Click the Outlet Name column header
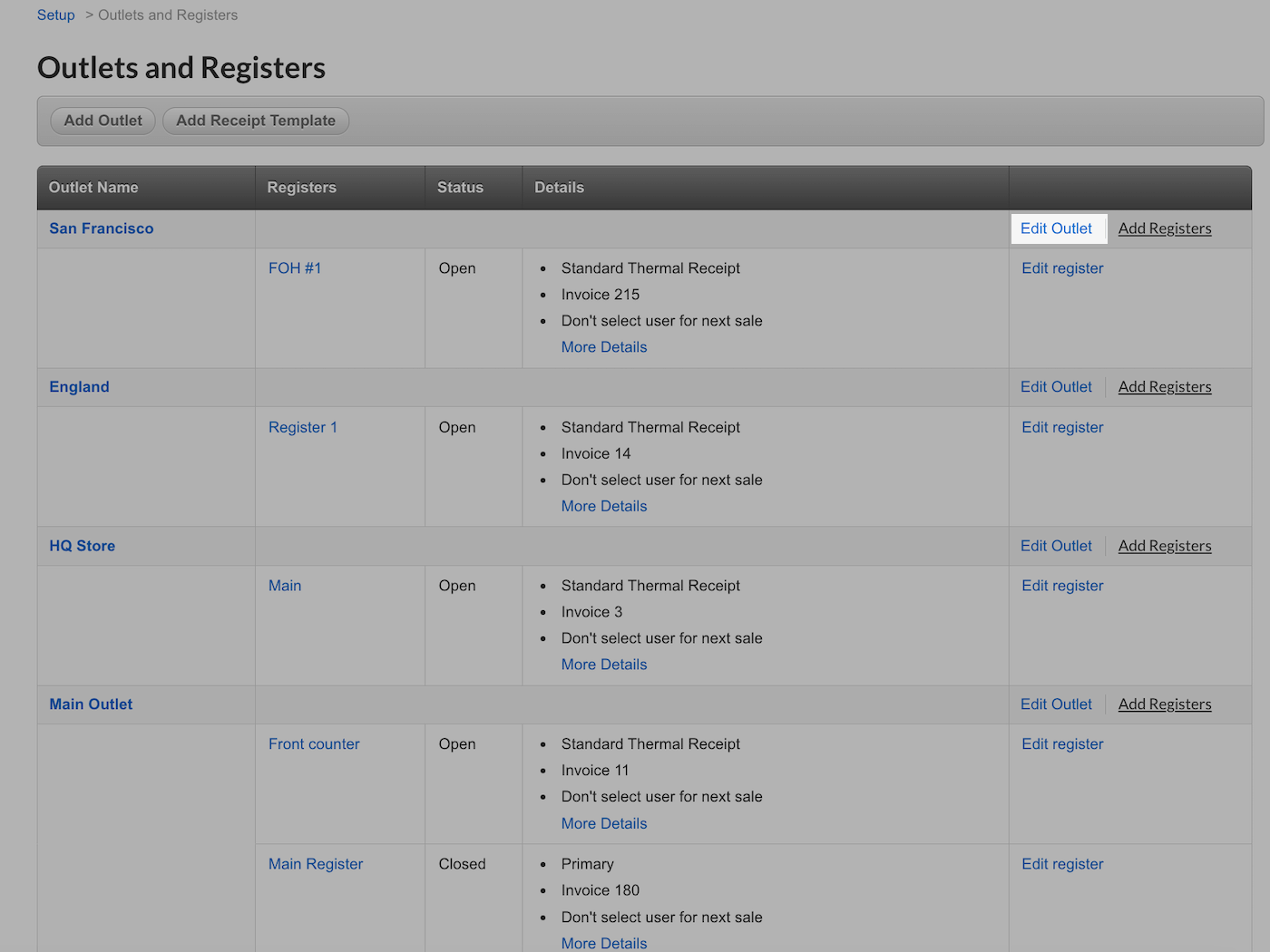 [x=93, y=188]
